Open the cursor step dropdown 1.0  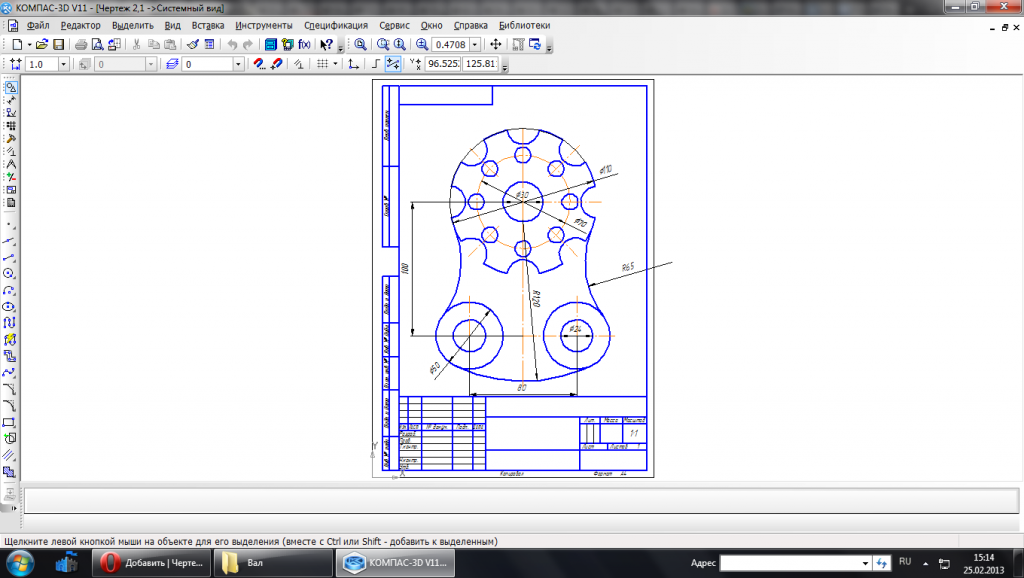coord(63,64)
